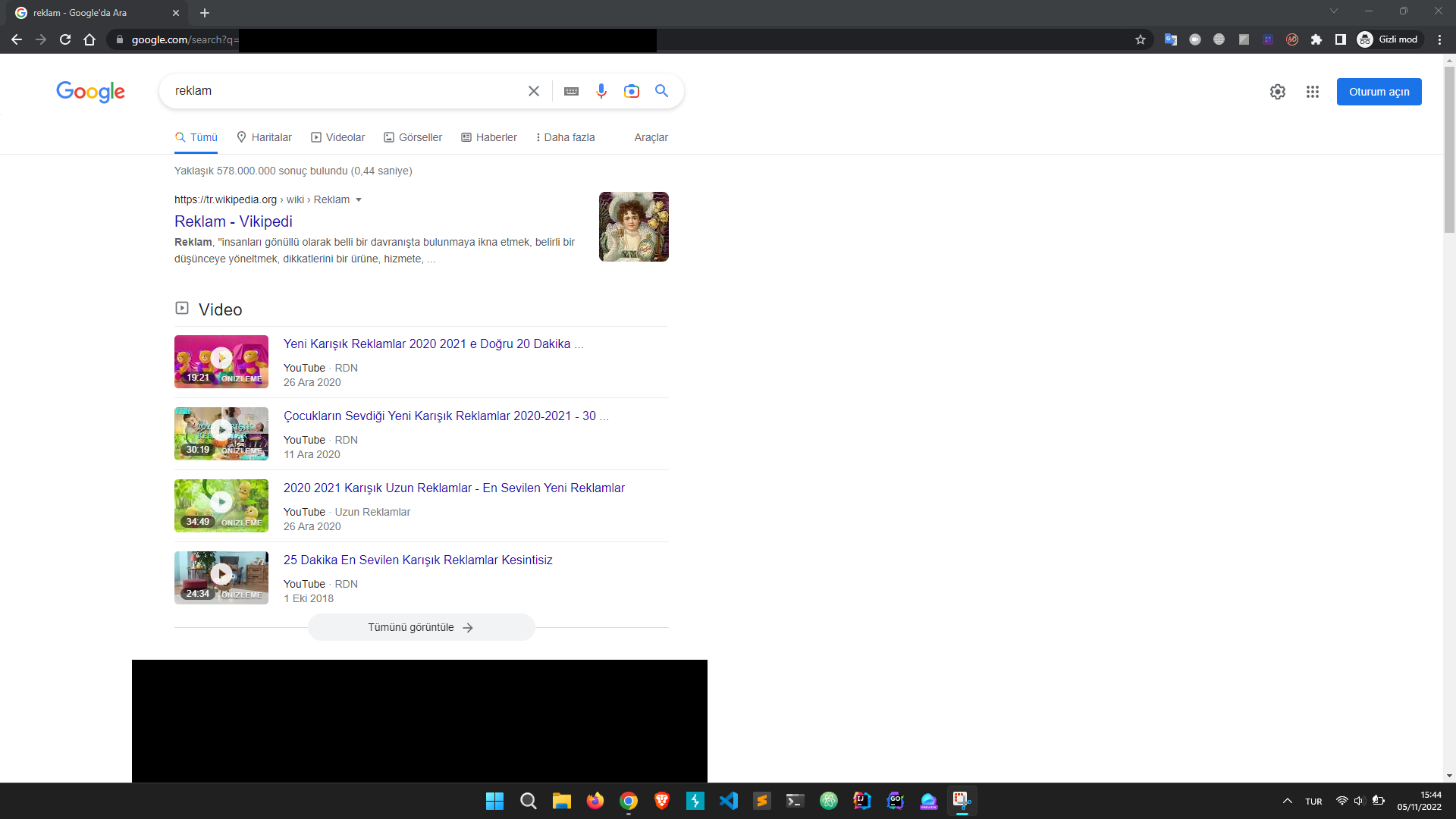The image size is (1456, 819).
Task: Click the Tümünü görüntüle link
Action: (x=421, y=627)
